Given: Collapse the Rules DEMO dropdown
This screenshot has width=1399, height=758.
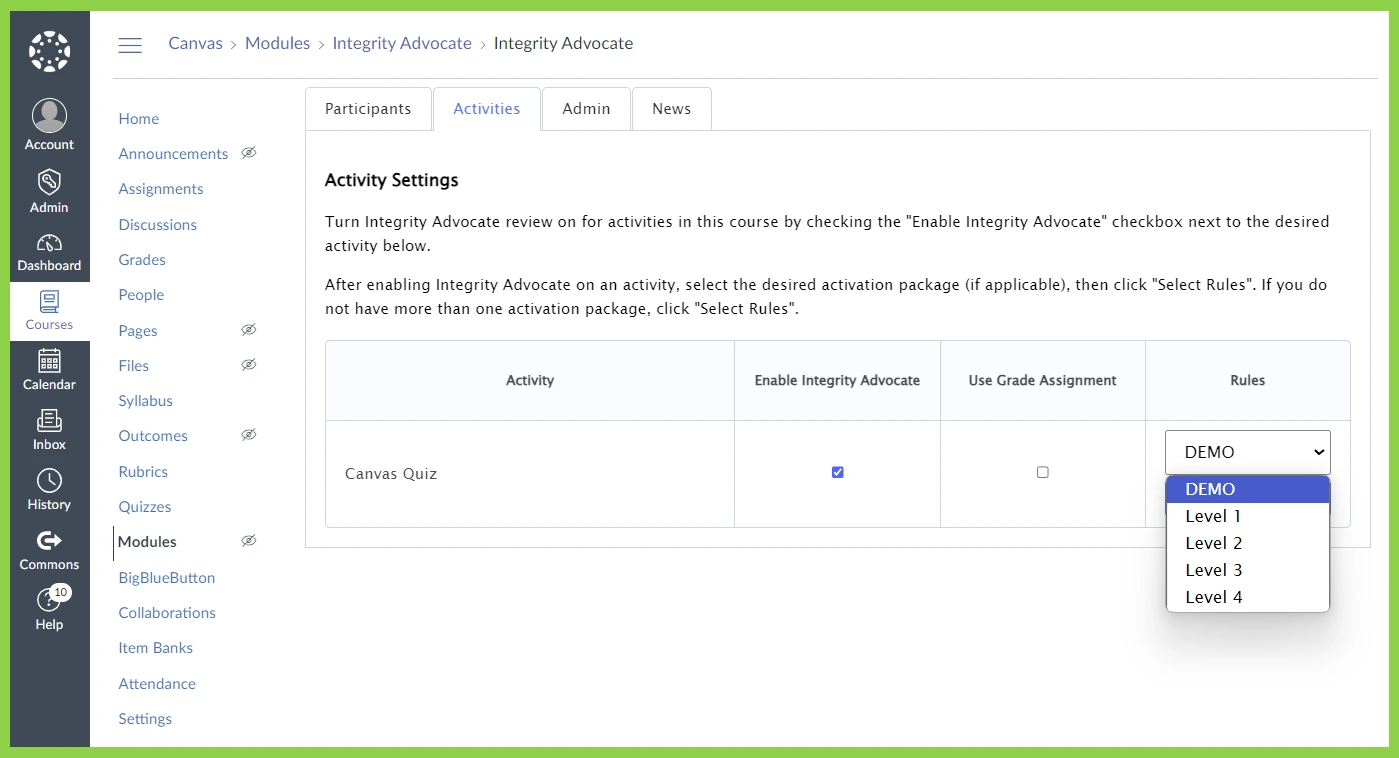Looking at the screenshot, I should 1248,452.
